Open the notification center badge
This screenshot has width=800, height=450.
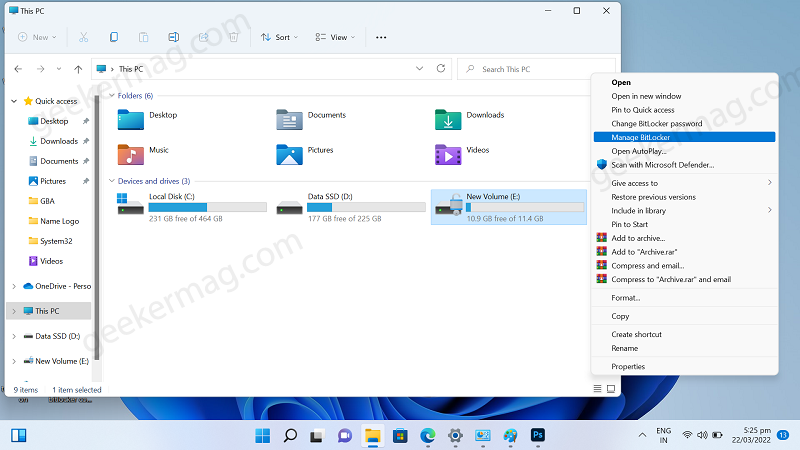coord(783,435)
